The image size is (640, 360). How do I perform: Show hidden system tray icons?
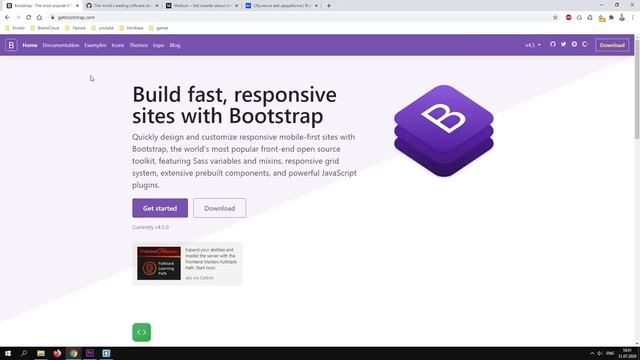pos(592,353)
